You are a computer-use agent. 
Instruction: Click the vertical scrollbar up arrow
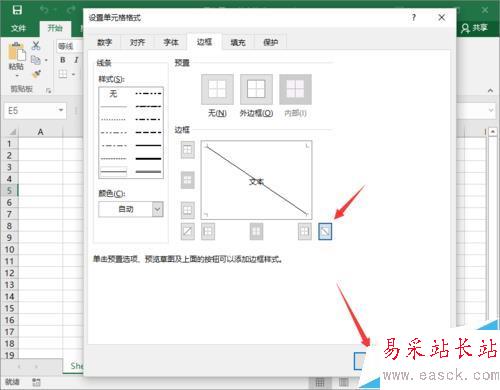pos(493,132)
